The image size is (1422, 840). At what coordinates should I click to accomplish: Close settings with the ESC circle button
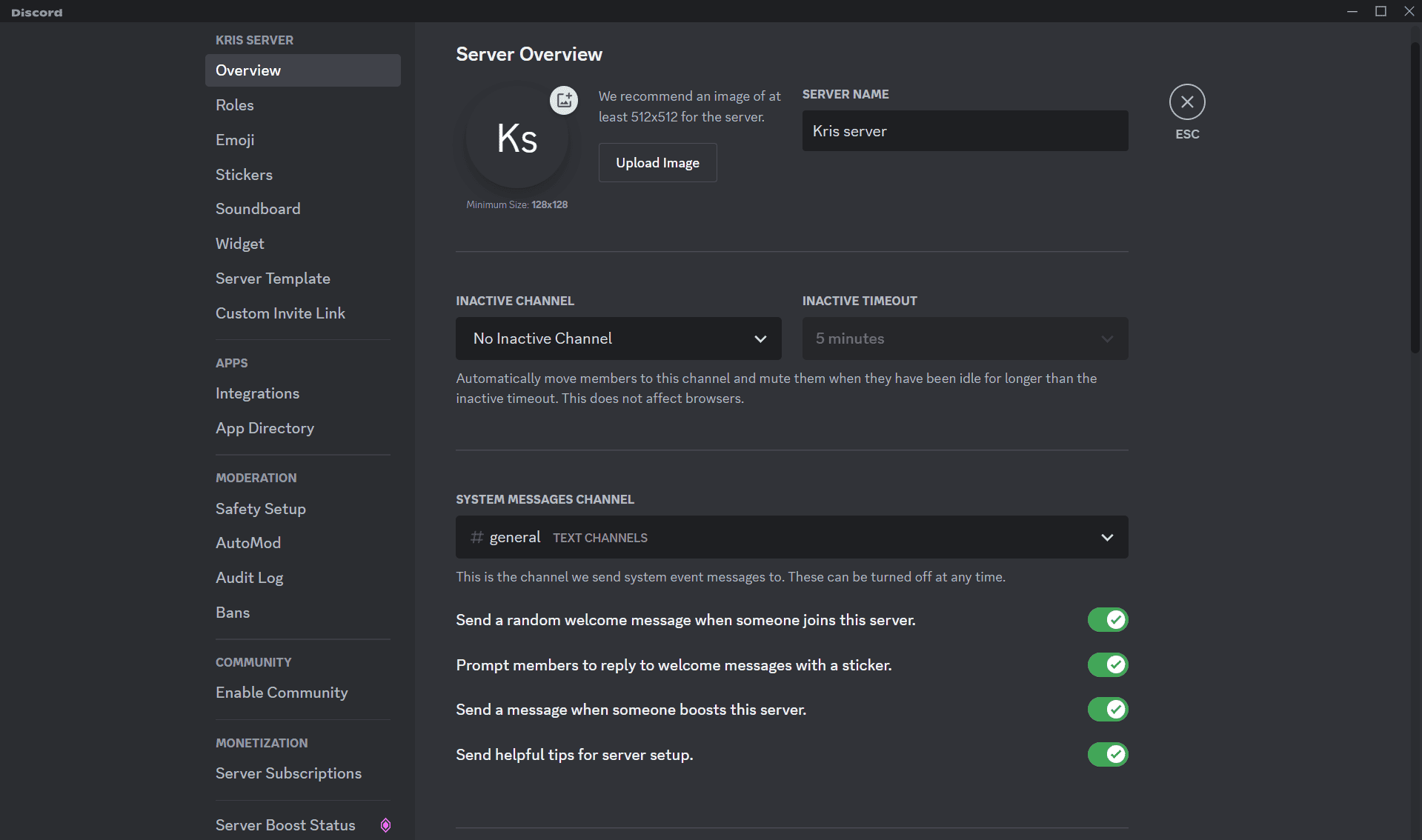point(1187,102)
